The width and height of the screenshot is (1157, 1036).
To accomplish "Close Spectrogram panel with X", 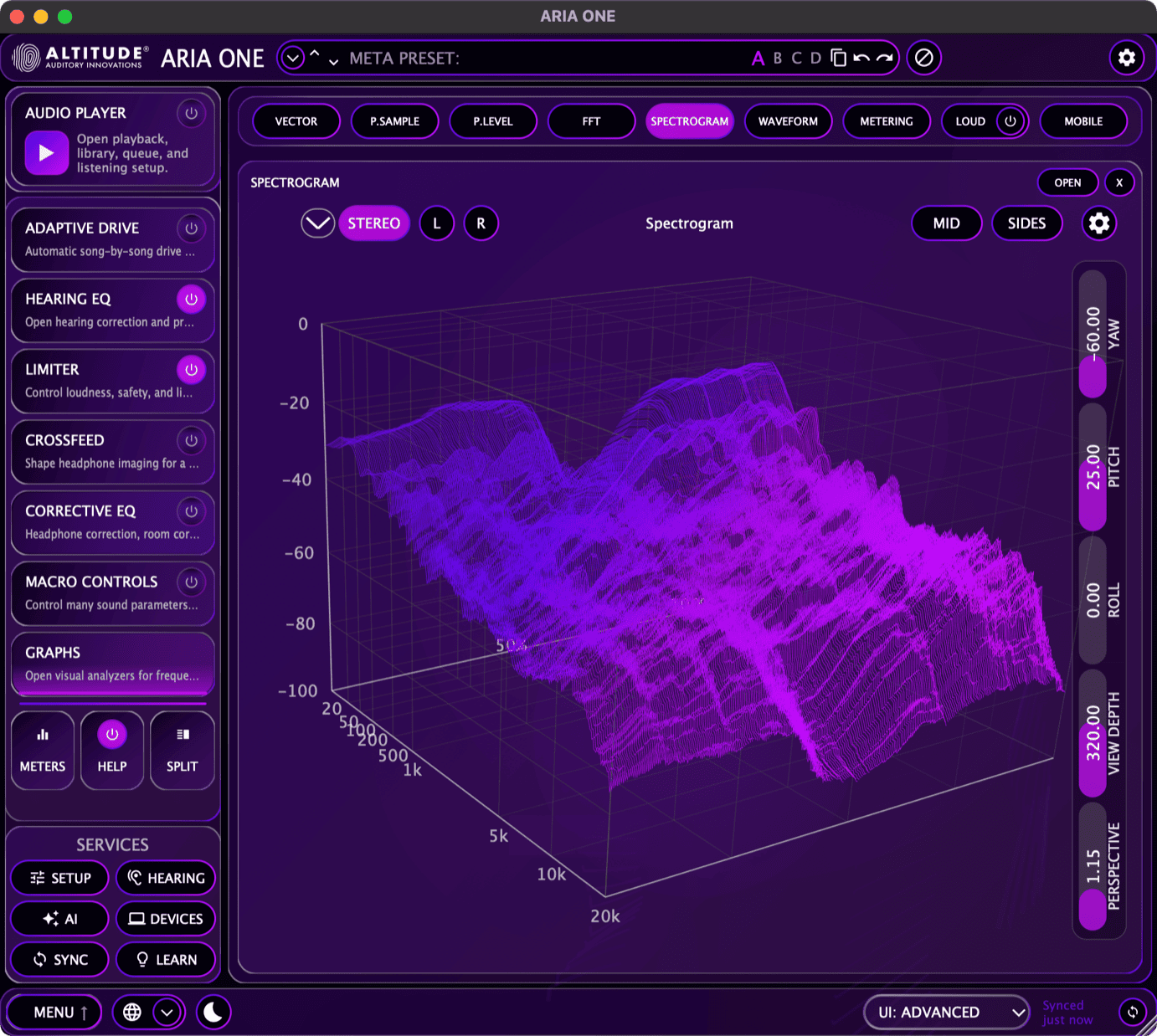I will 1119,182.
